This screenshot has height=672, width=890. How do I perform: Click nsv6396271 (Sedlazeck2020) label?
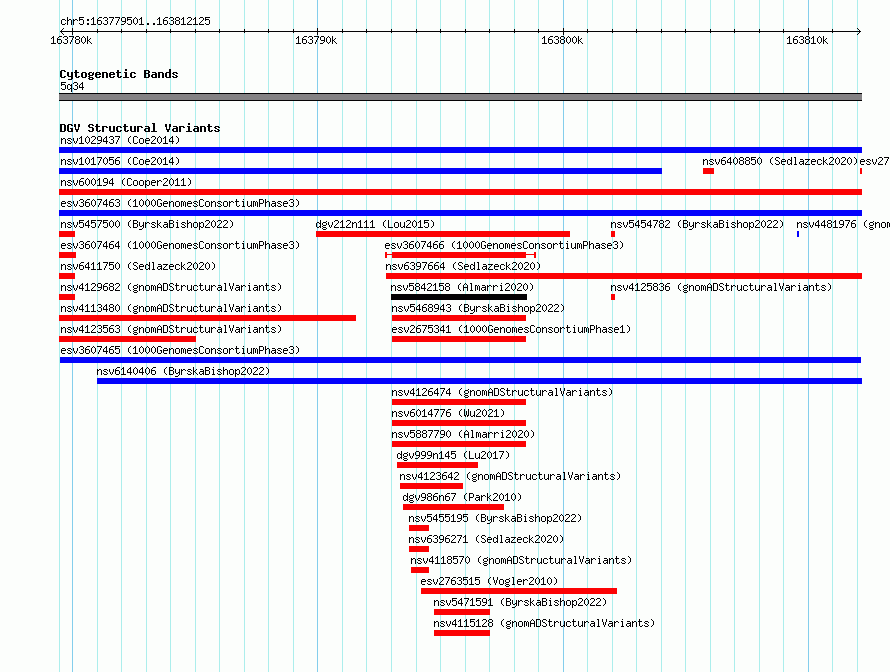(x=486, y=539)
